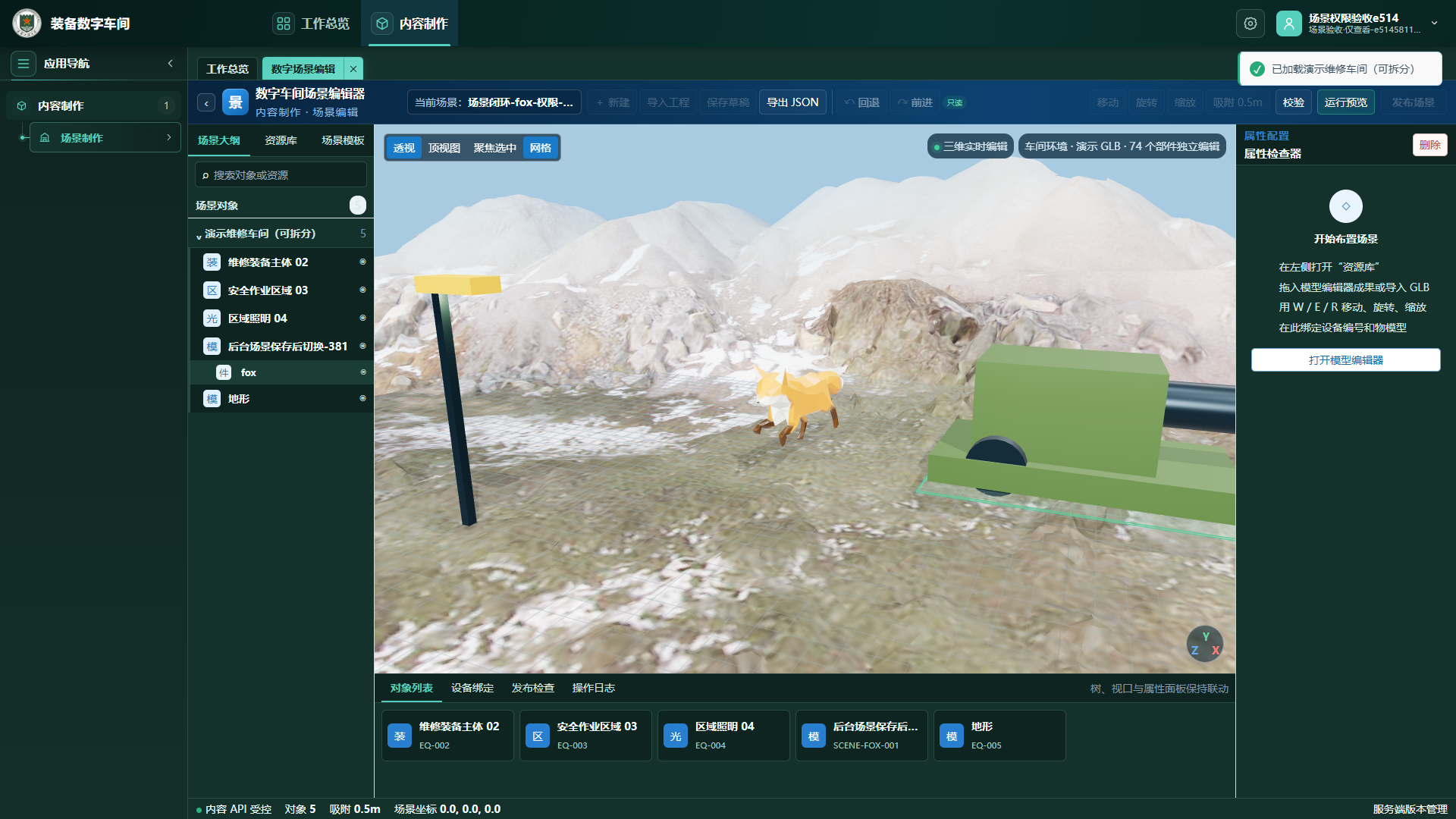
Task: Collapse the 应用导航 sidebar with chevron
Action: click(171, 64)
